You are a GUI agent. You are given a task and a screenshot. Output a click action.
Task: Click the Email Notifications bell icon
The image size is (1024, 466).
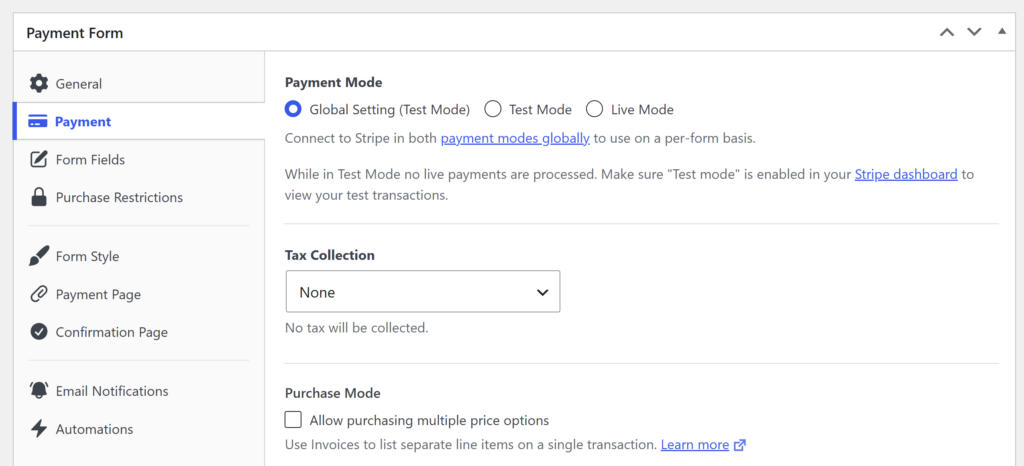point(39,390)
